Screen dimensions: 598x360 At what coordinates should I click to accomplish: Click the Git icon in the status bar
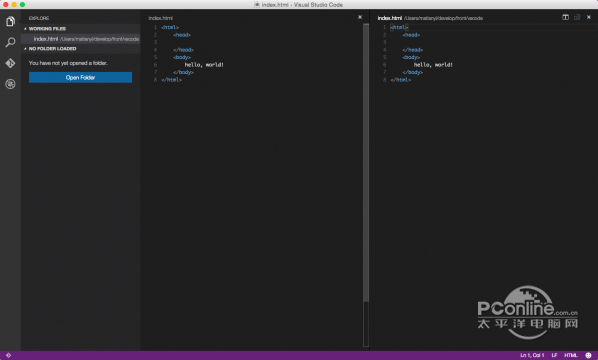point(8,355)
